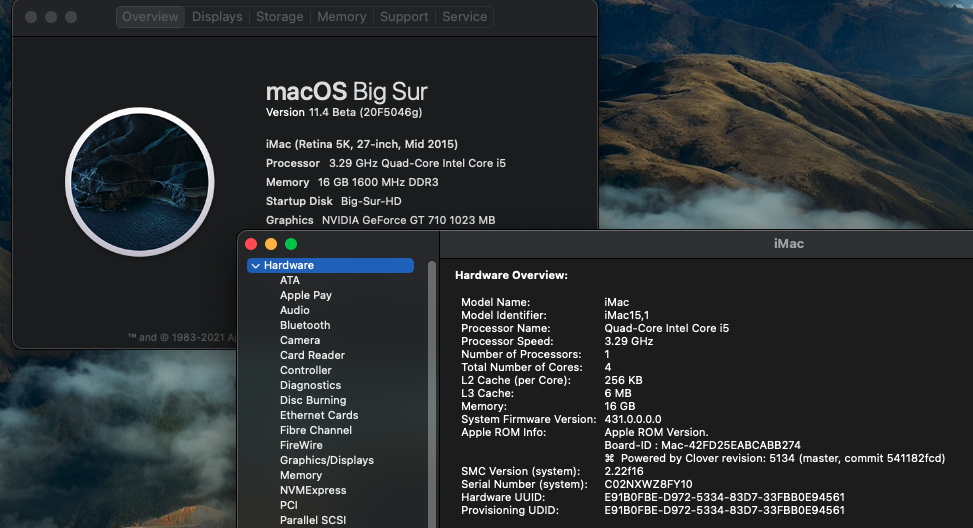Viewport: 973px width, 528px height.
Task: Click the Total Number of Cores value
Action: point(608,367)
